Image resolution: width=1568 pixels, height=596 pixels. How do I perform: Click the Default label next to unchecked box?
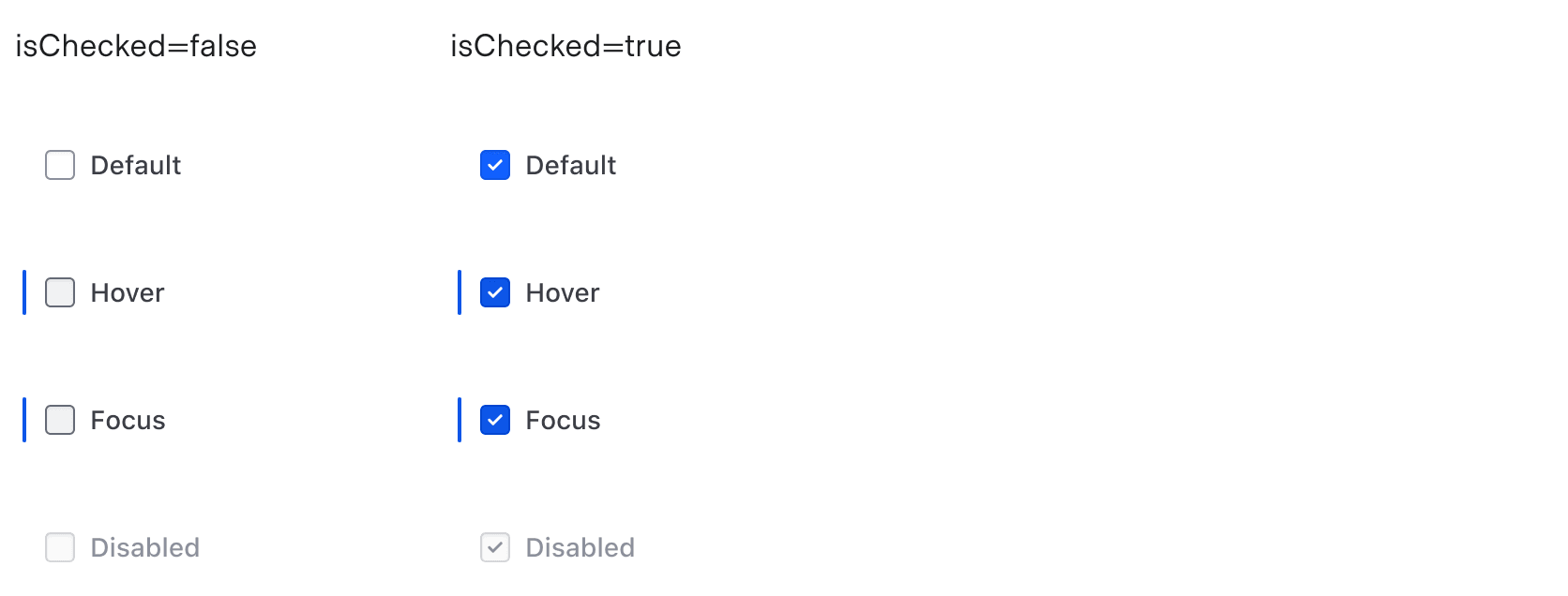pyautogui.click(x=135, y=165)
